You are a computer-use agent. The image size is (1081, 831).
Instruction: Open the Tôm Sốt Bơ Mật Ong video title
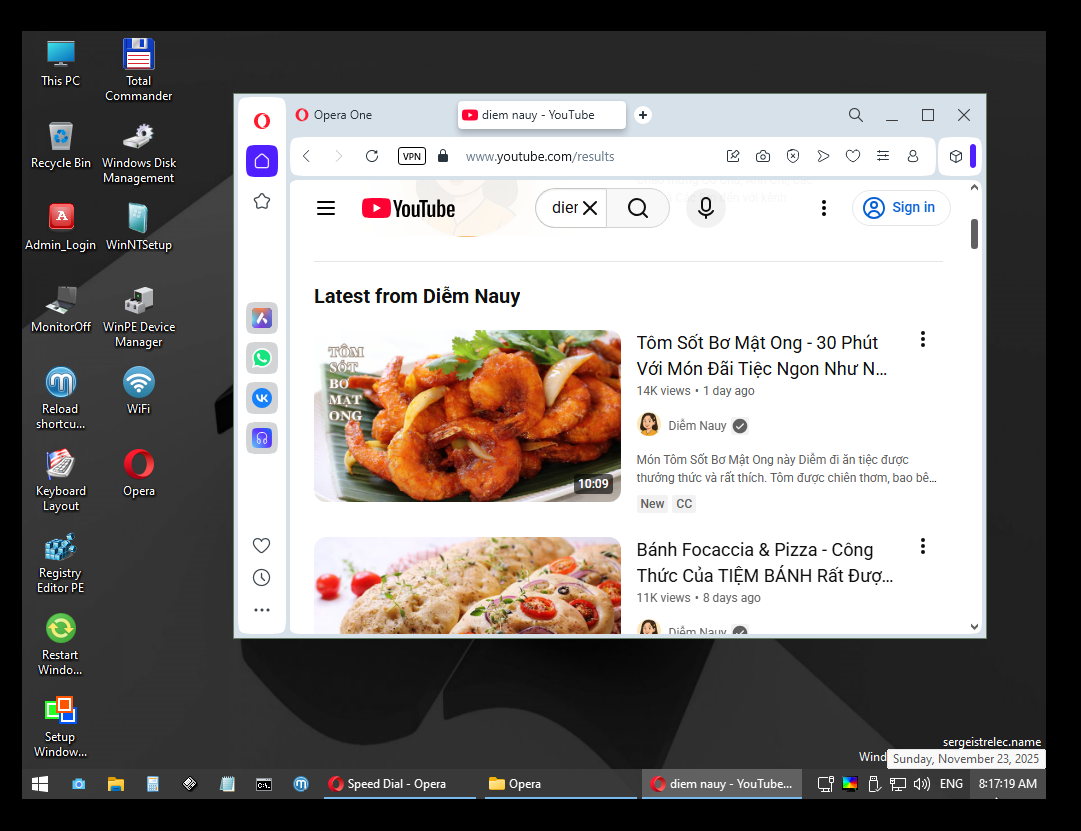762,356
